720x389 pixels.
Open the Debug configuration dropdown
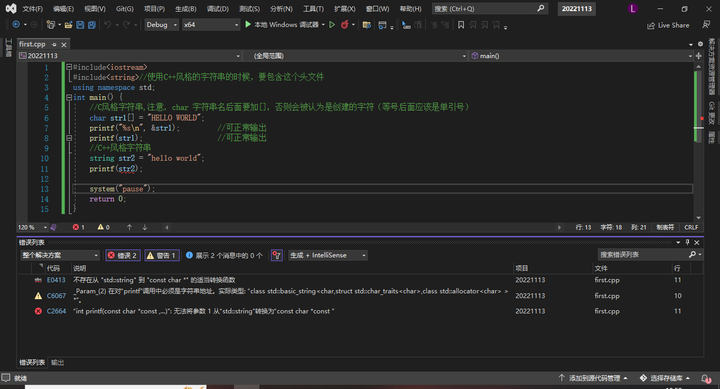[x=161, y=25]
